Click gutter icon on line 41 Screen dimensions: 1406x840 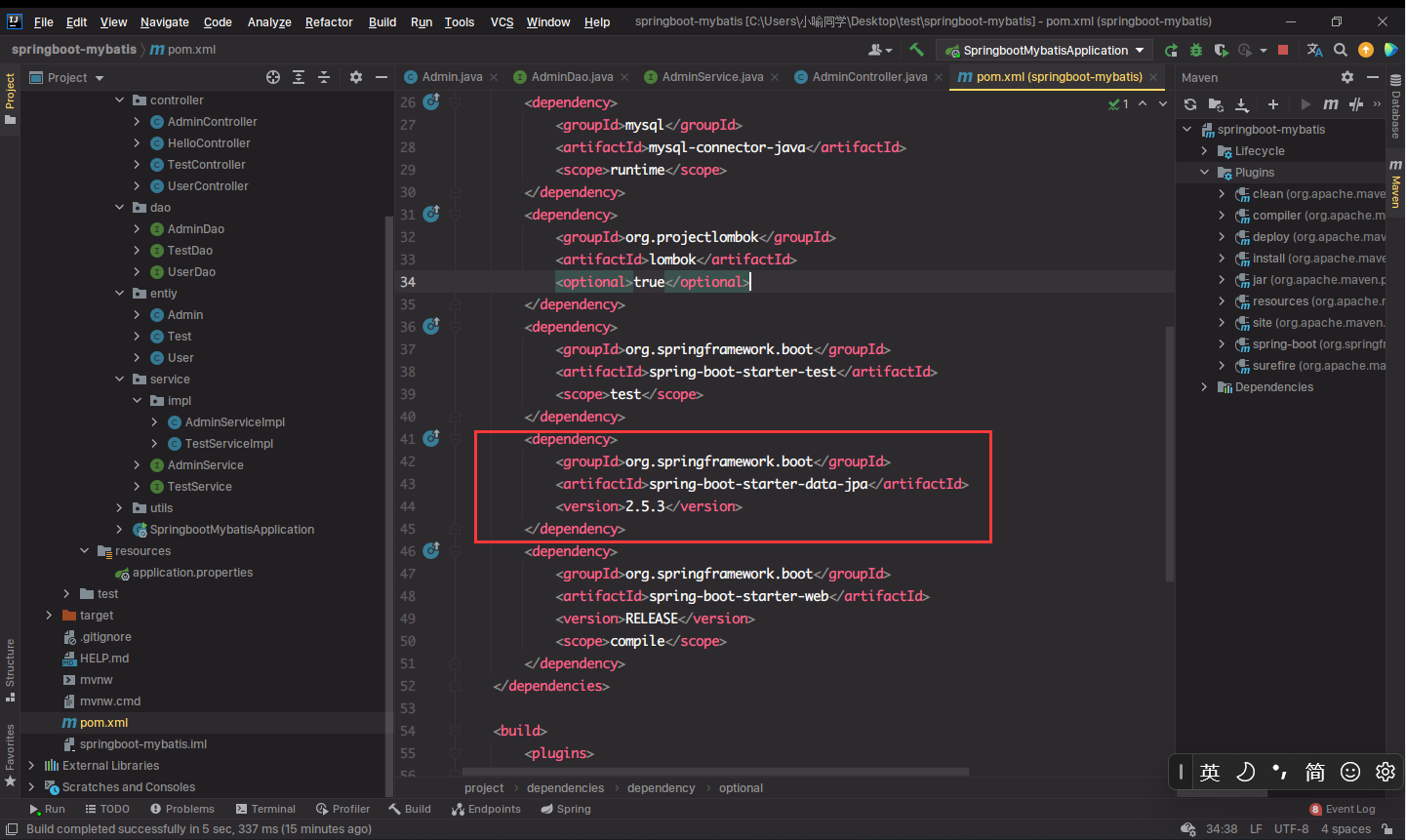[431, 438]
